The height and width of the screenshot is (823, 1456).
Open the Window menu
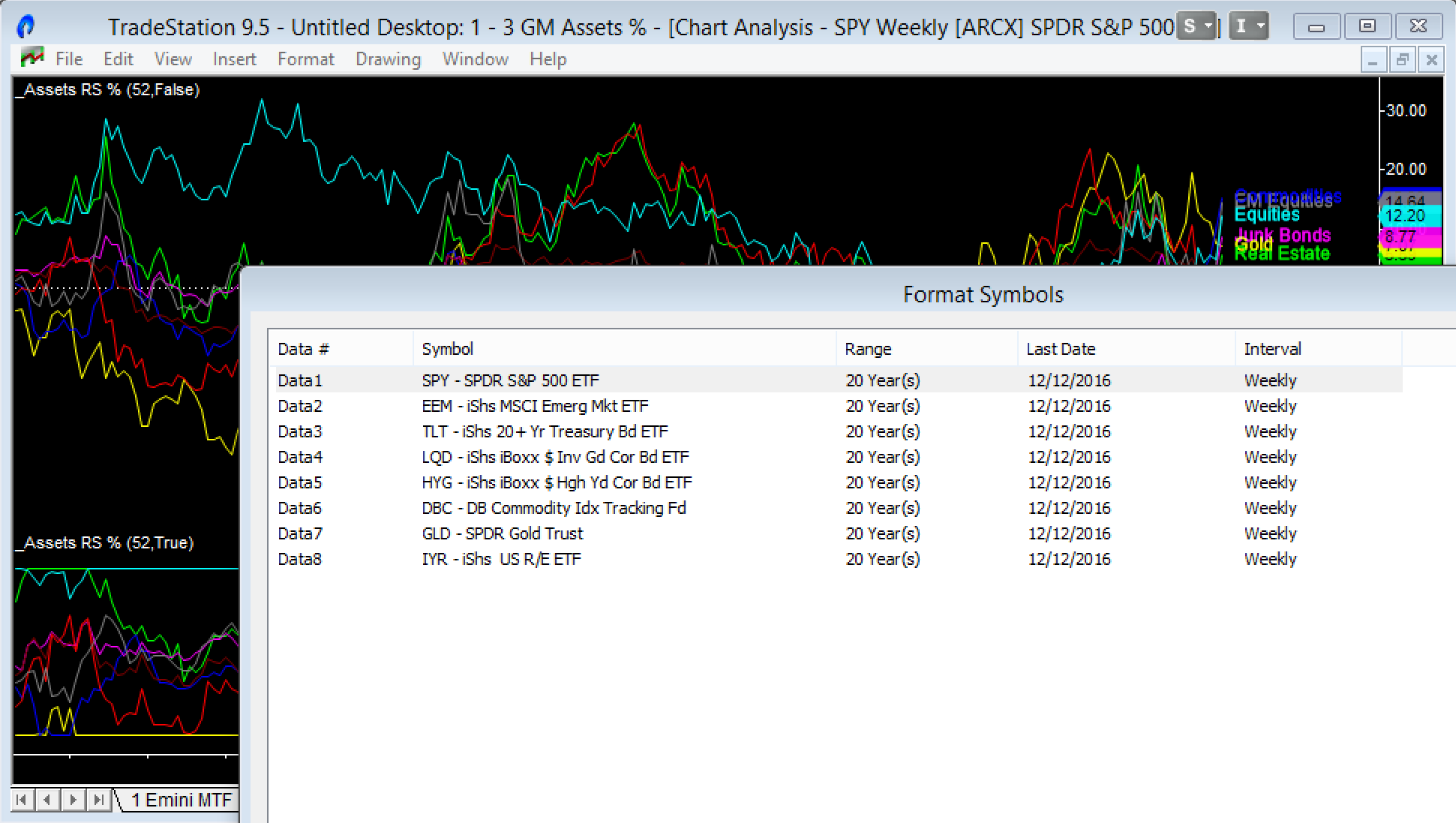coord(475,59)
